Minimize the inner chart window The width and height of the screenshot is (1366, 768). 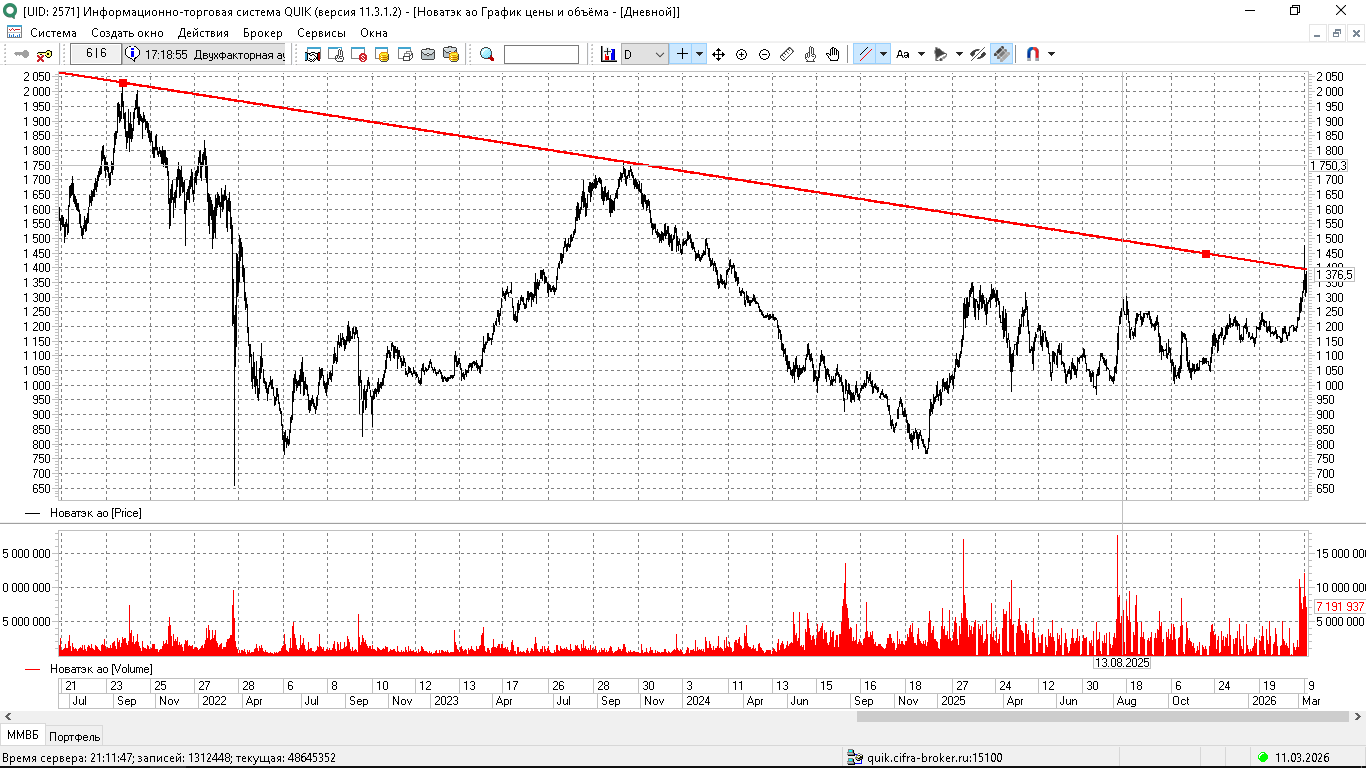pos(1318,33)
